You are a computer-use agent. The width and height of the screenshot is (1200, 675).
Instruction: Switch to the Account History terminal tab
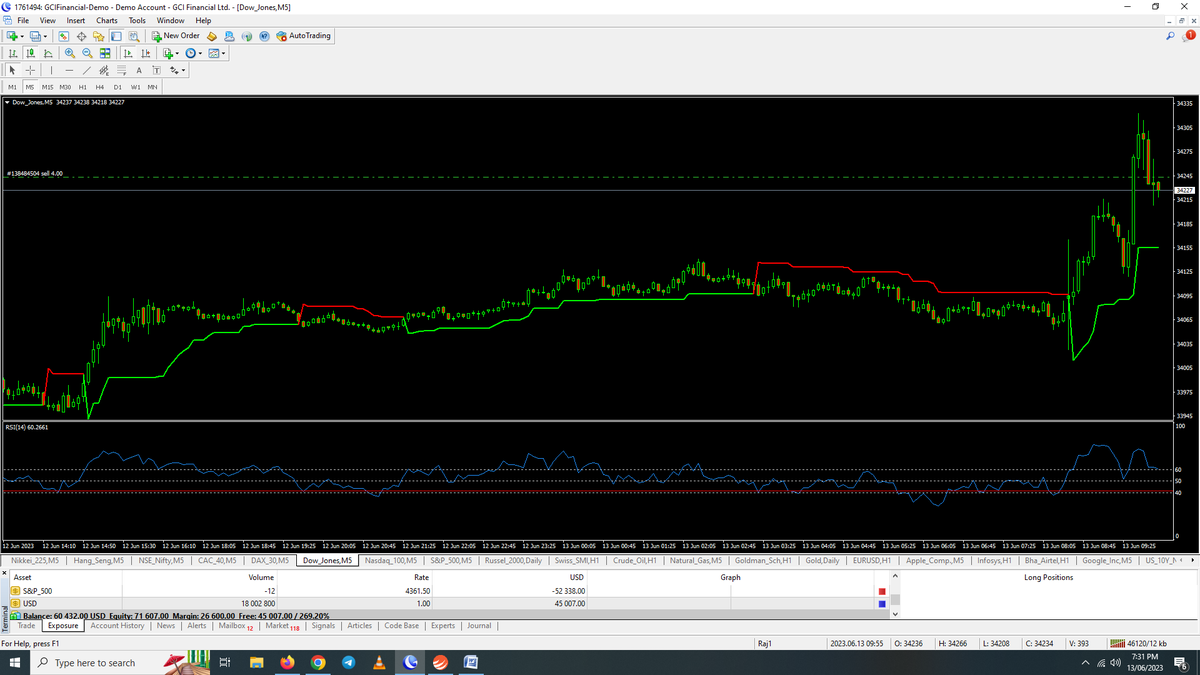click(117, 626)
